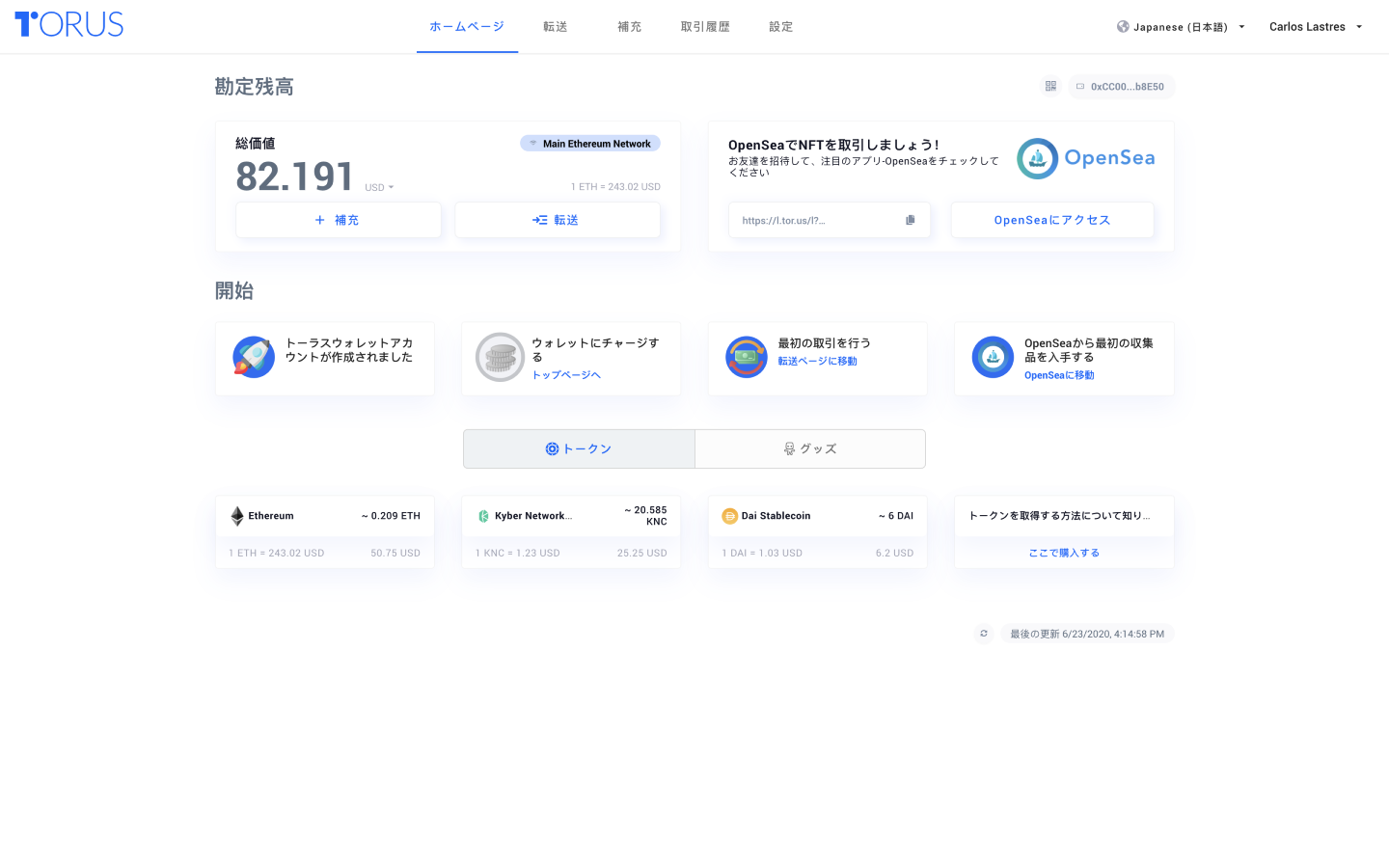Click the globe language icon
Viewport: 1389px width, 868px height.
tap(1123, 27)
